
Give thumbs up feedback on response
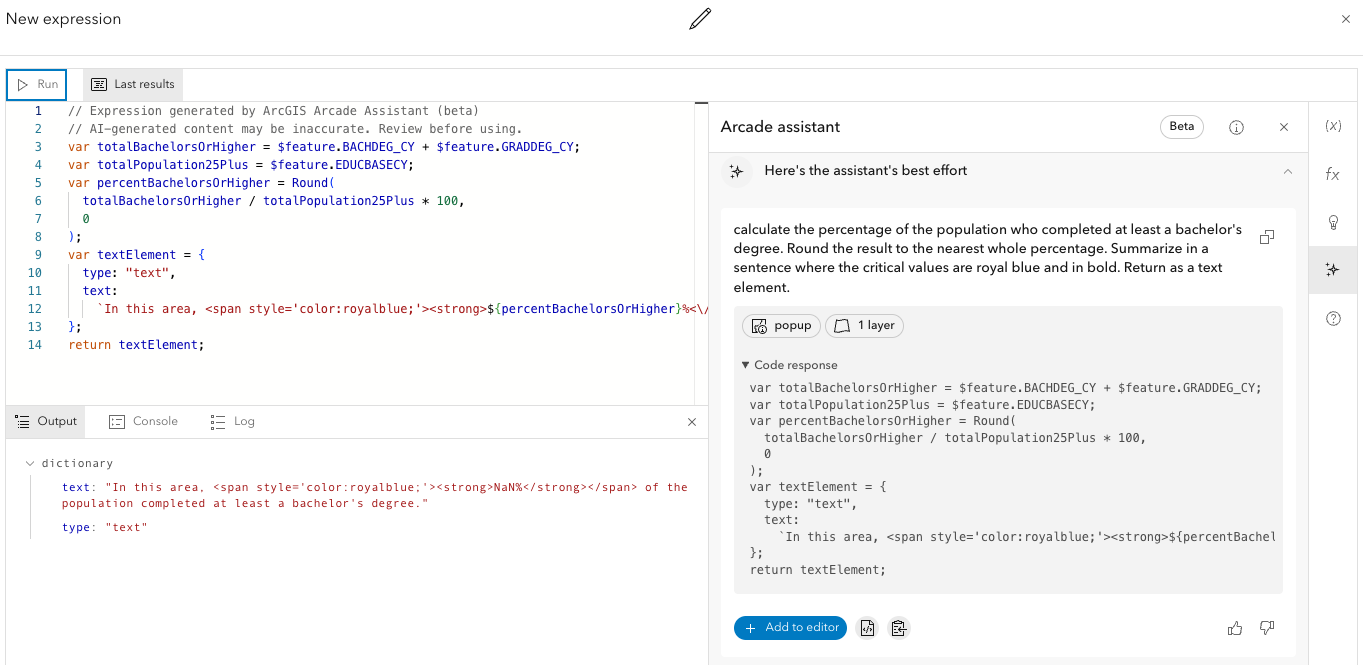coord(1235,628)
